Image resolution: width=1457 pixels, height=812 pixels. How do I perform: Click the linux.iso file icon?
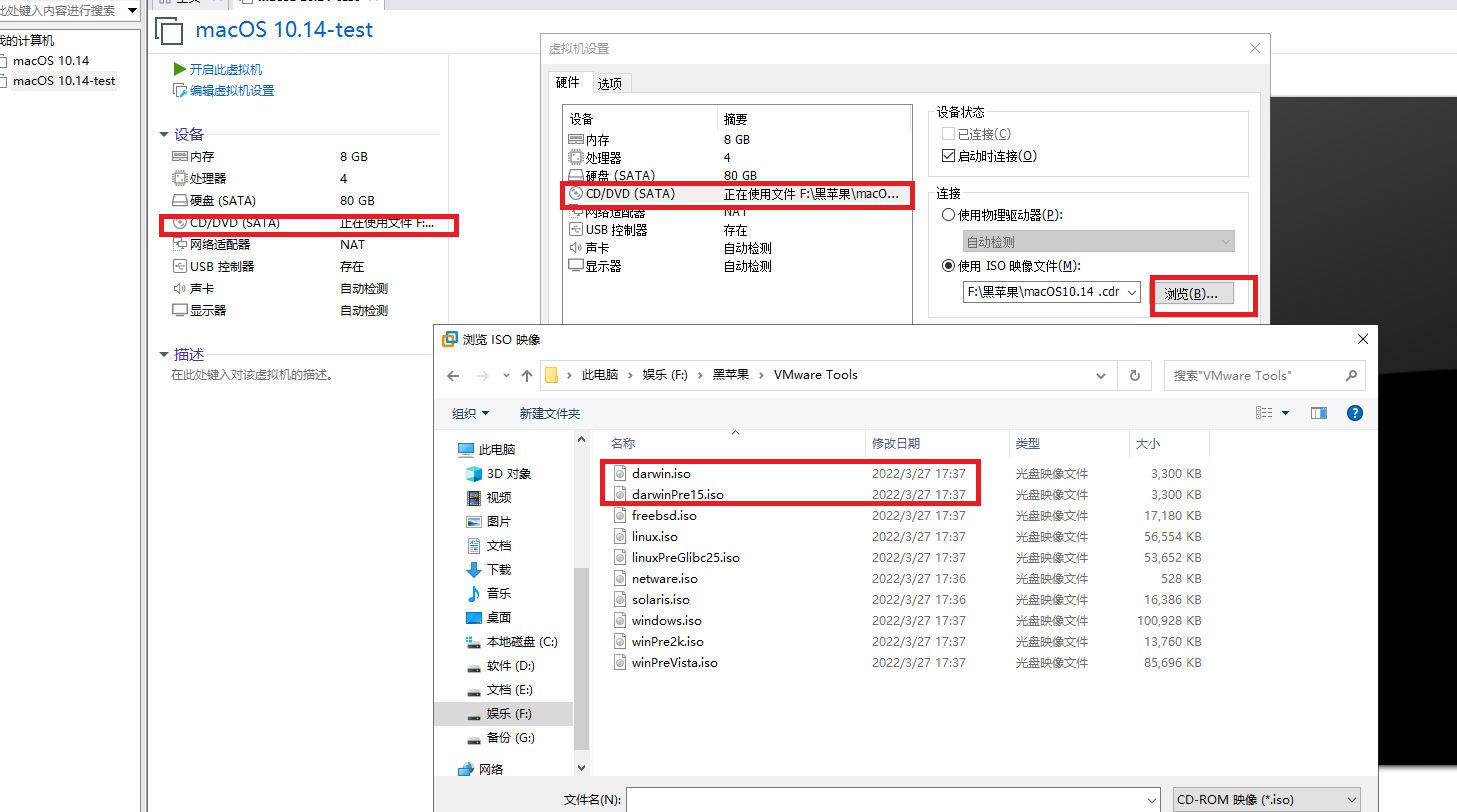tap(620, 536)
